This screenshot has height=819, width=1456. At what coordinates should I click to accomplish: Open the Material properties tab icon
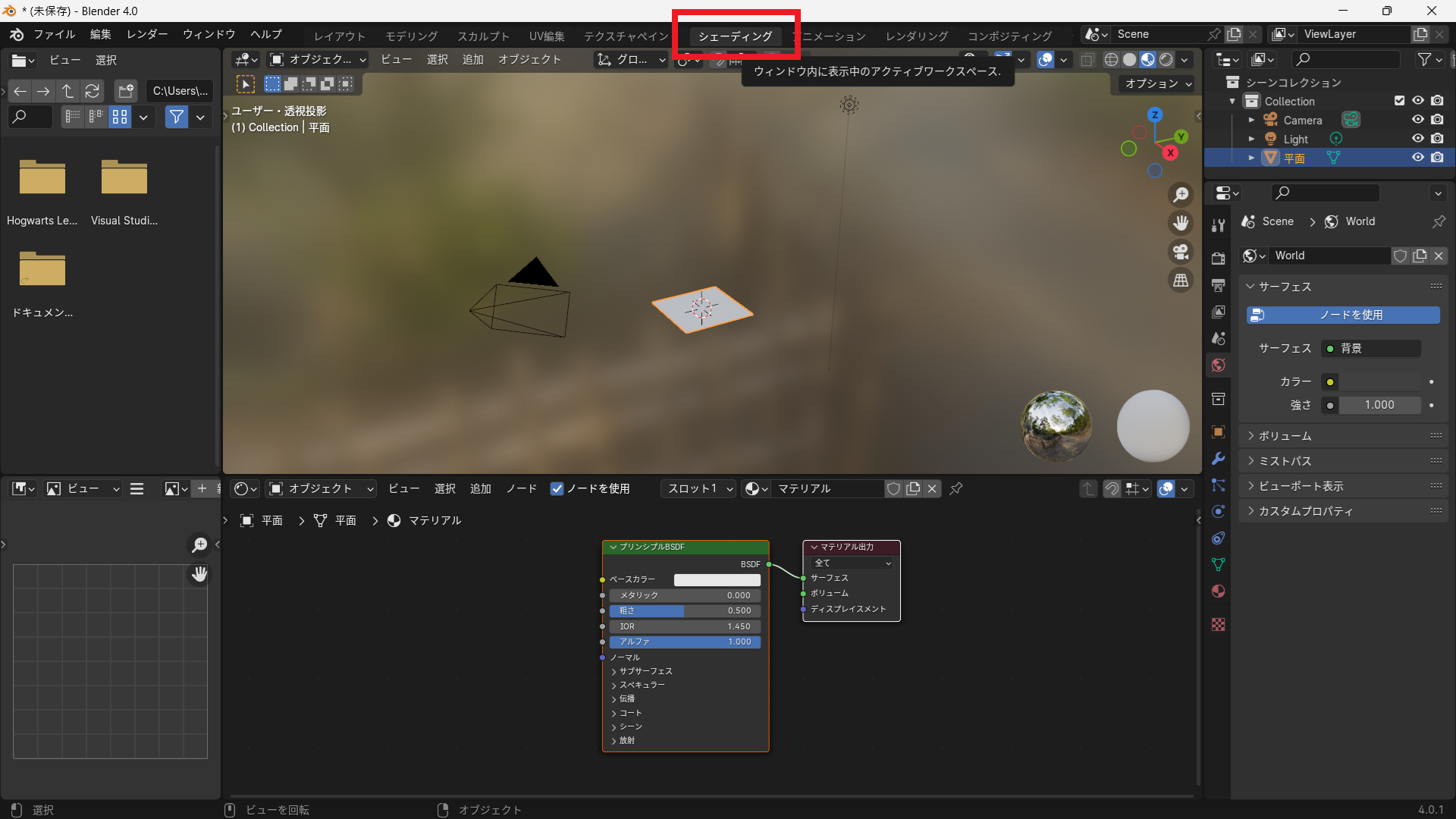pyautogui.click(x=1218, y=591)
